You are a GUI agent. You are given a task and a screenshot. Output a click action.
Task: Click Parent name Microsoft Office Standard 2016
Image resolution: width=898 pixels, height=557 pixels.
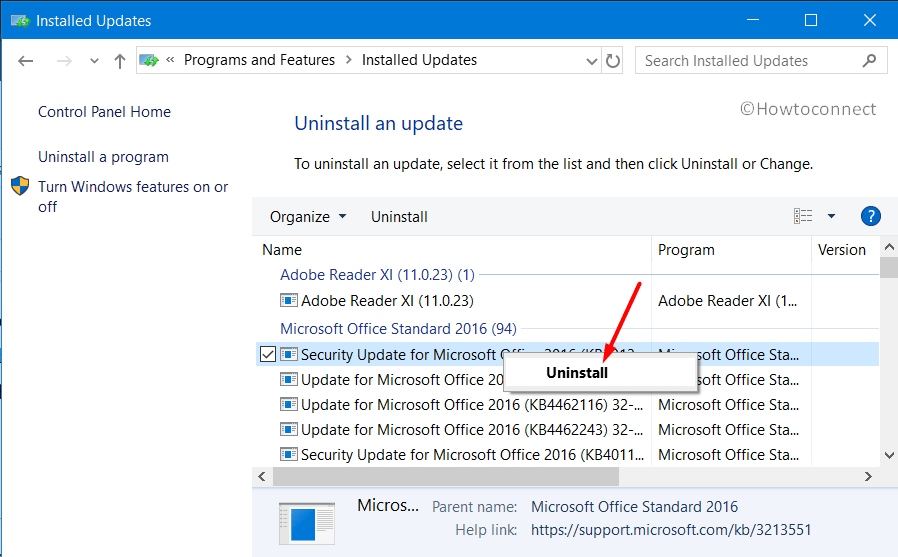tap(635, 507)
